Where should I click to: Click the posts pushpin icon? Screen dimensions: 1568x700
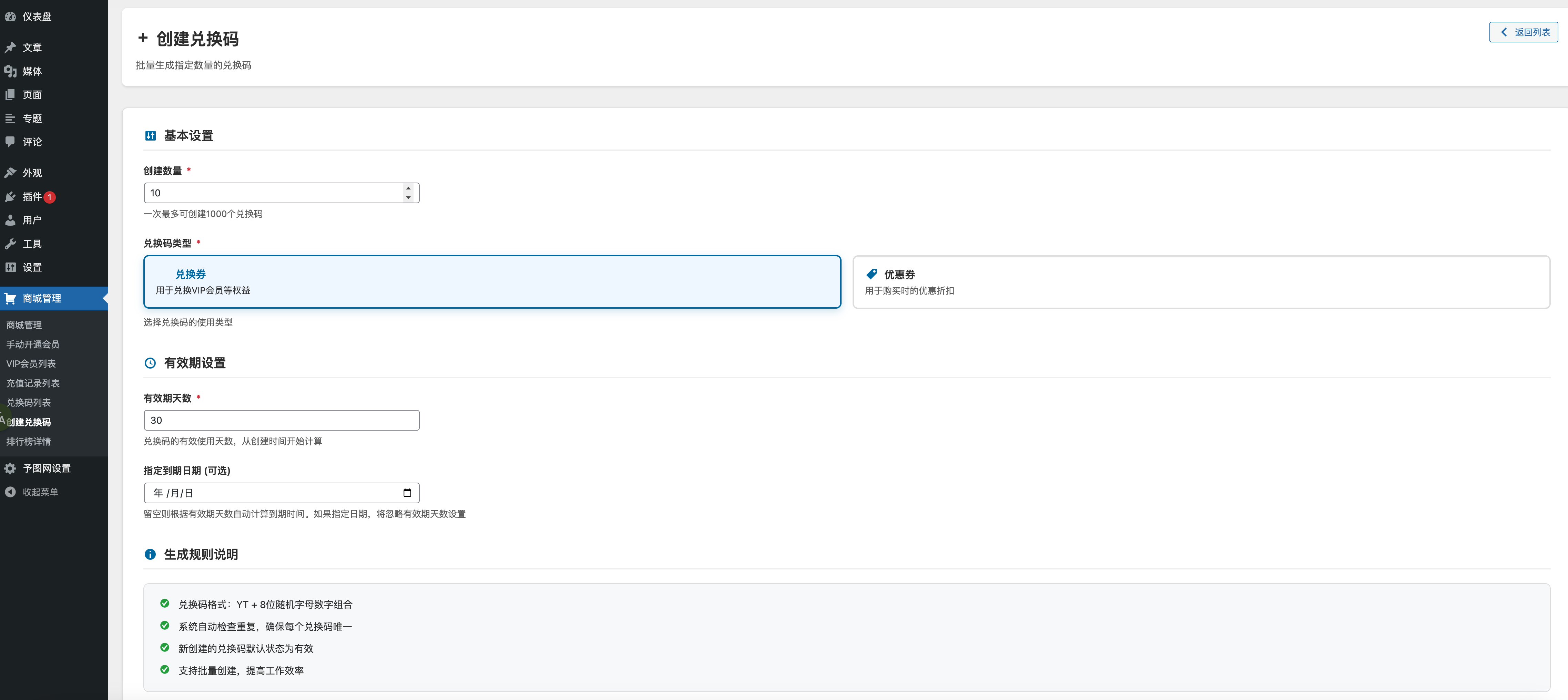tap(10, 48)
